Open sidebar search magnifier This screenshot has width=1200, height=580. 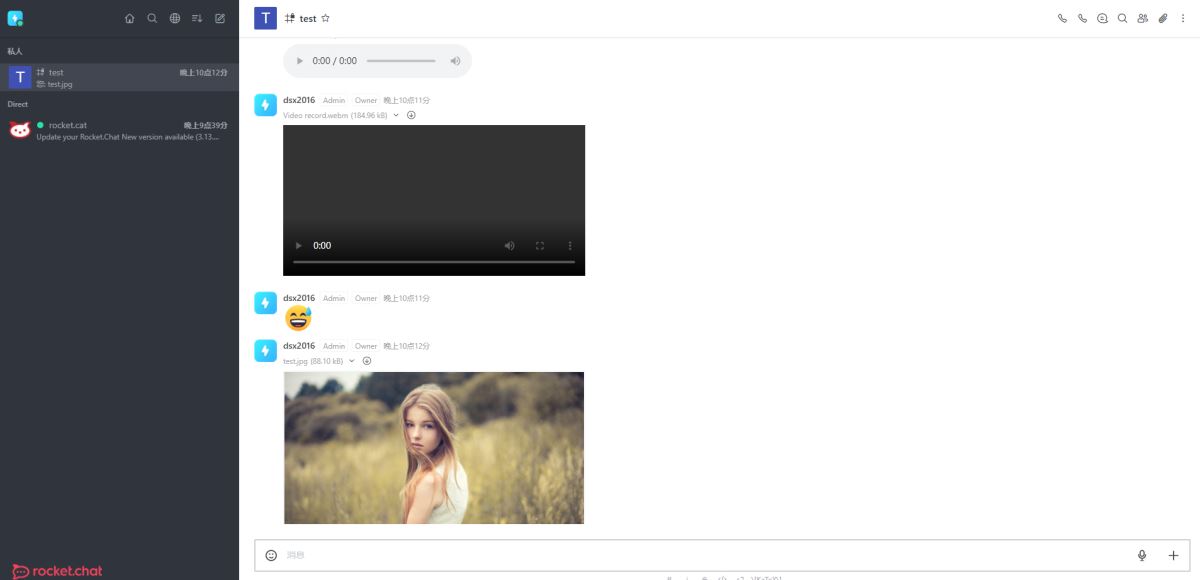point(152,18)
